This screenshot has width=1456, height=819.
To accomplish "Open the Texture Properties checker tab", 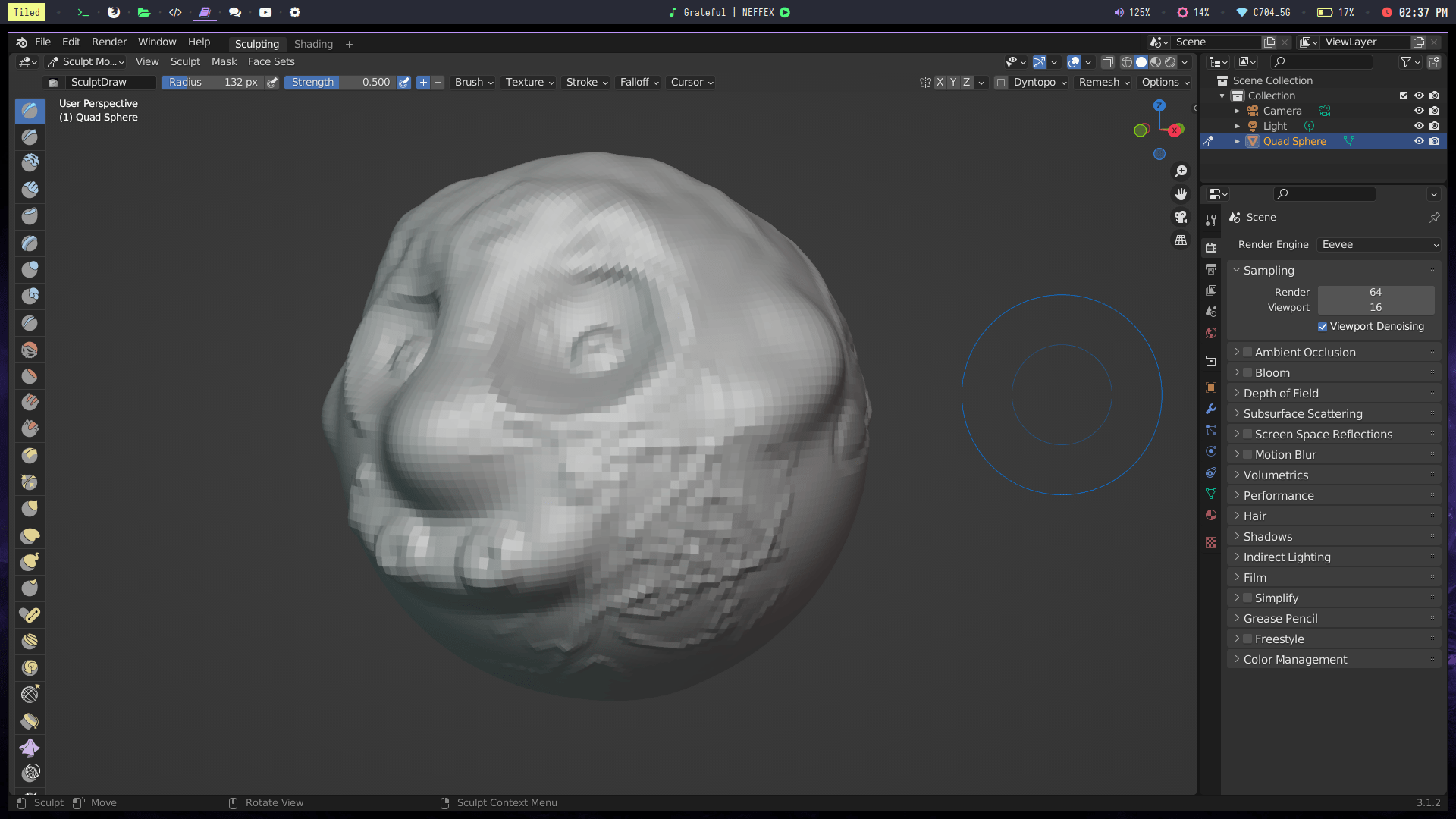I will pyautogui.click(x=1211, y=542).
